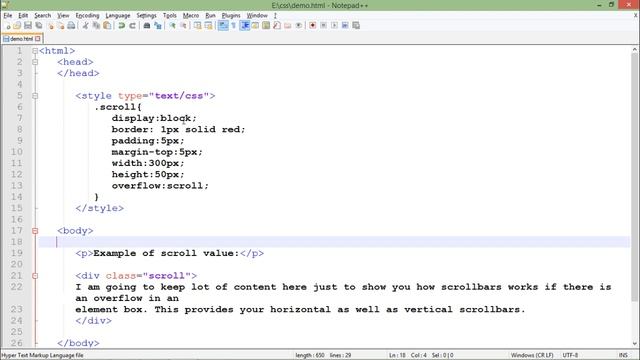Open the Language menu
This screenshot has height=360, width=640.
point(118,16)
